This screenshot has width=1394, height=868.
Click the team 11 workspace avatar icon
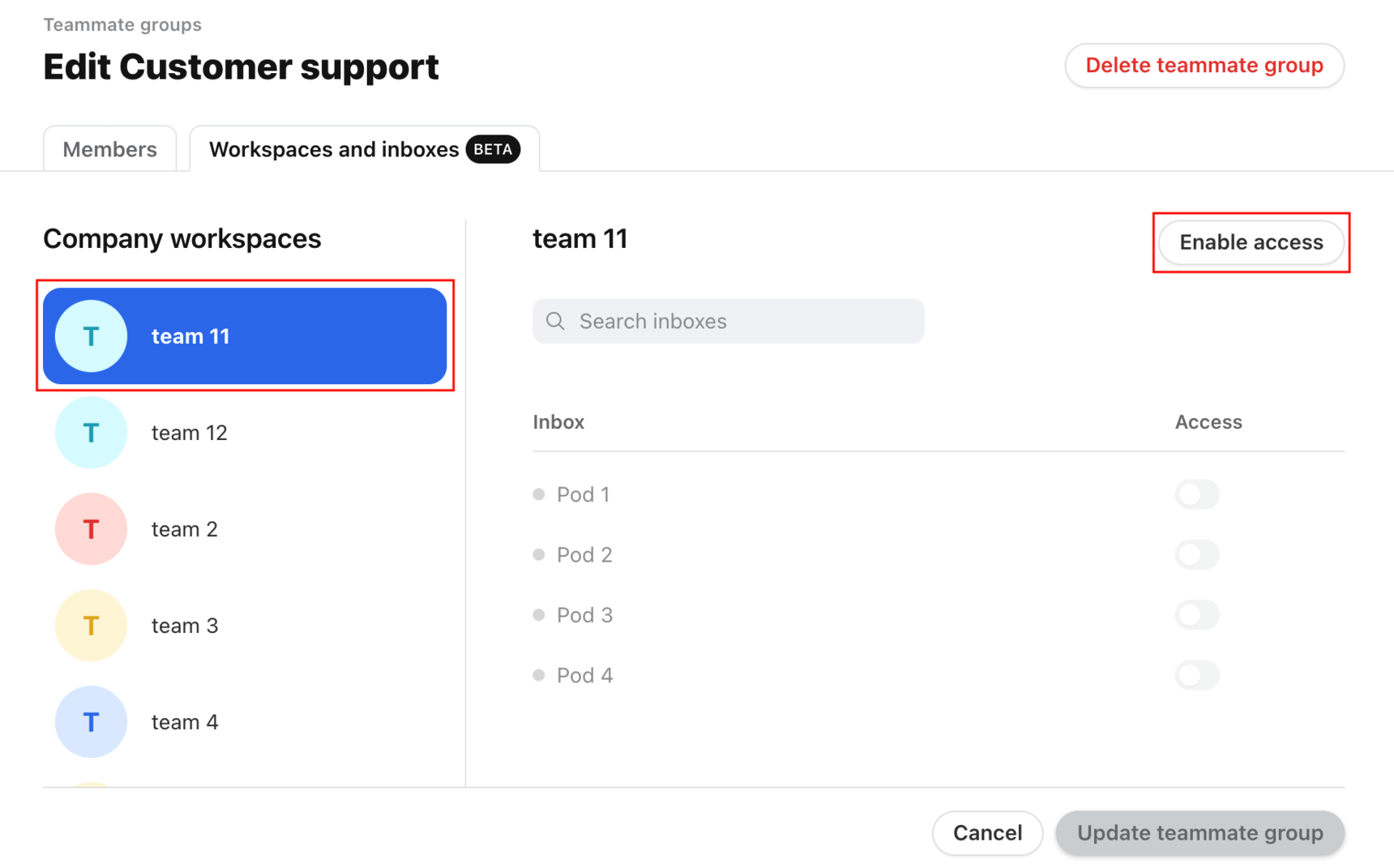click(x=91, y=336)
